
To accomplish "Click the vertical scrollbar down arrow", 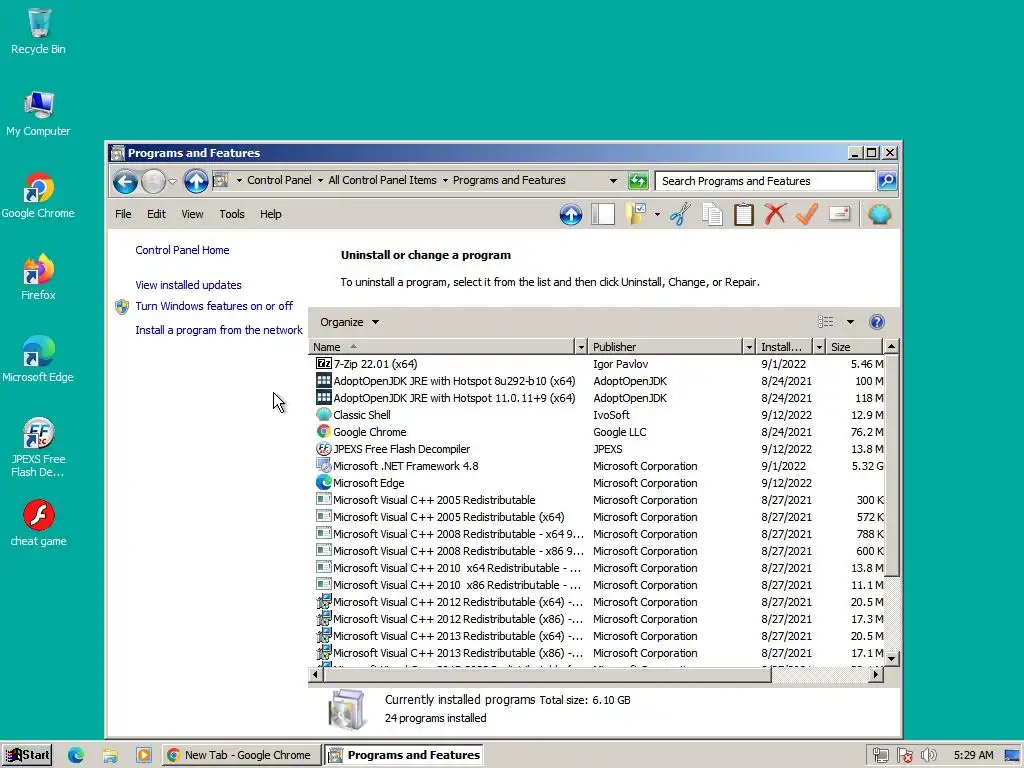I will click(891, 658).
